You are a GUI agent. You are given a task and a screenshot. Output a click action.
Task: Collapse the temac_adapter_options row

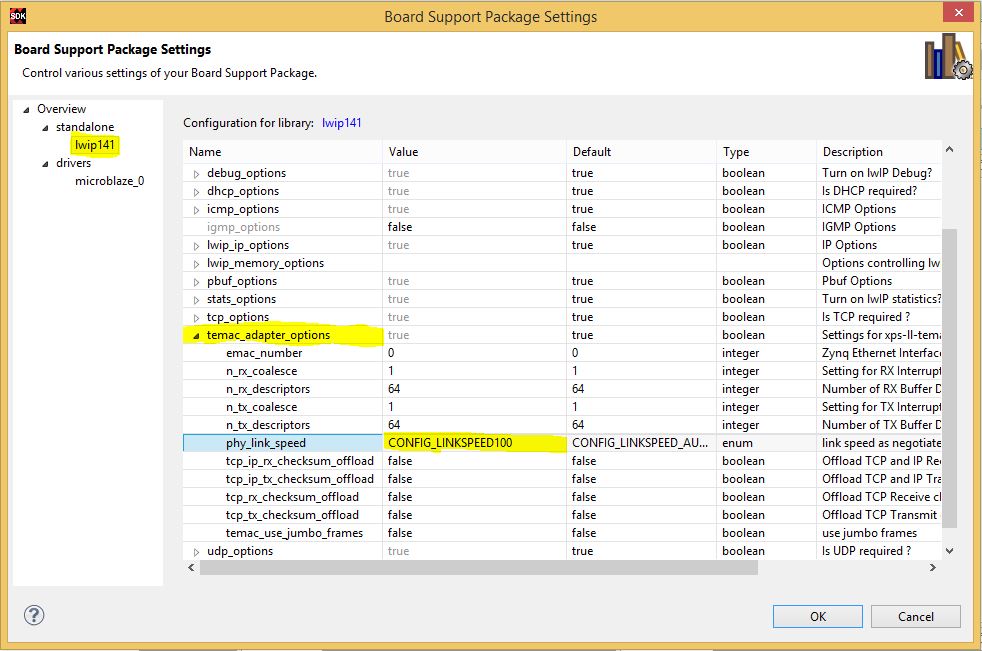point(196,336)
